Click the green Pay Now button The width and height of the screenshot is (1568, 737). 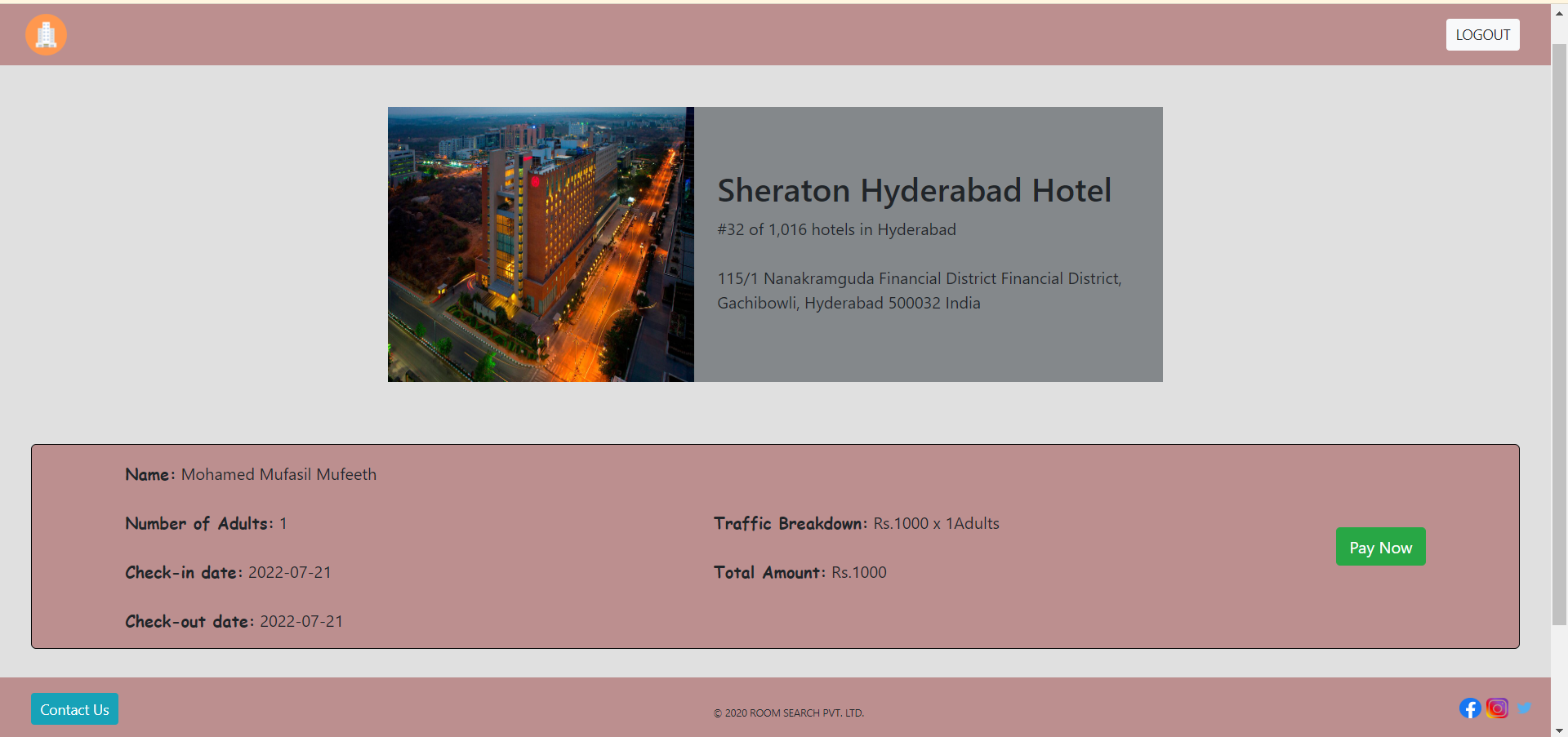pyautogui.click(x=1380, y=547)
